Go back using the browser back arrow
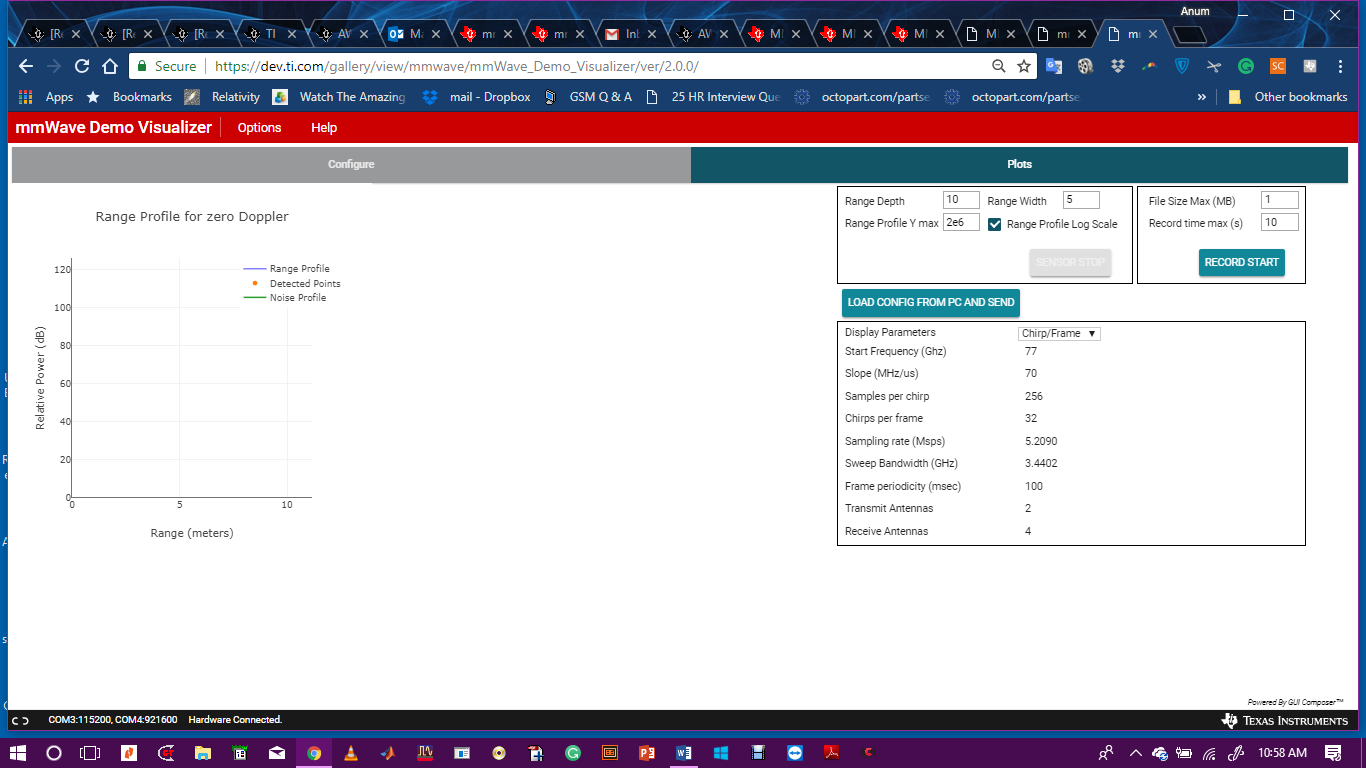The image size is (1366, 768). 26,66
